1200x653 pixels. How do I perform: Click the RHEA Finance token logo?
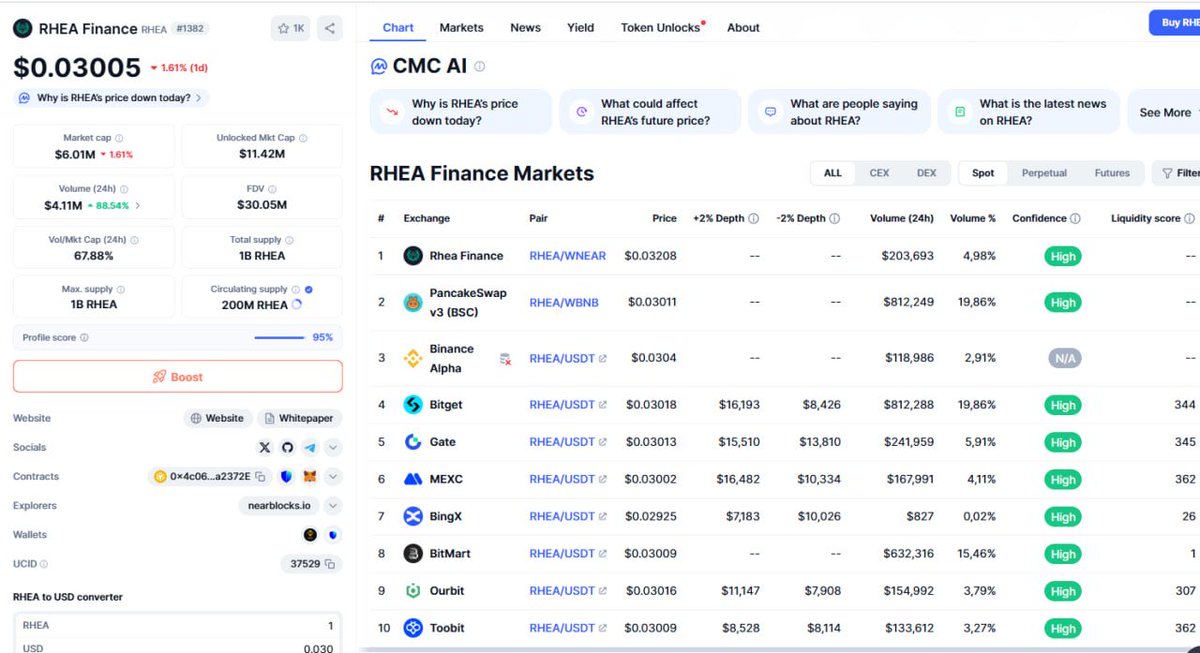[23, 28]
